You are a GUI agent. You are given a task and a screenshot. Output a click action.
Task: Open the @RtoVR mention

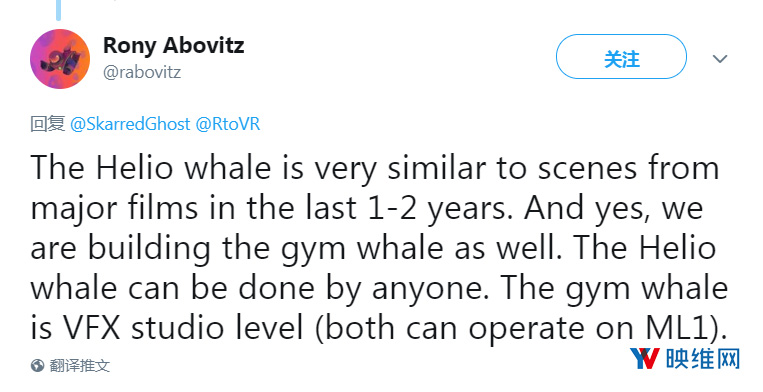coord(228,124)
